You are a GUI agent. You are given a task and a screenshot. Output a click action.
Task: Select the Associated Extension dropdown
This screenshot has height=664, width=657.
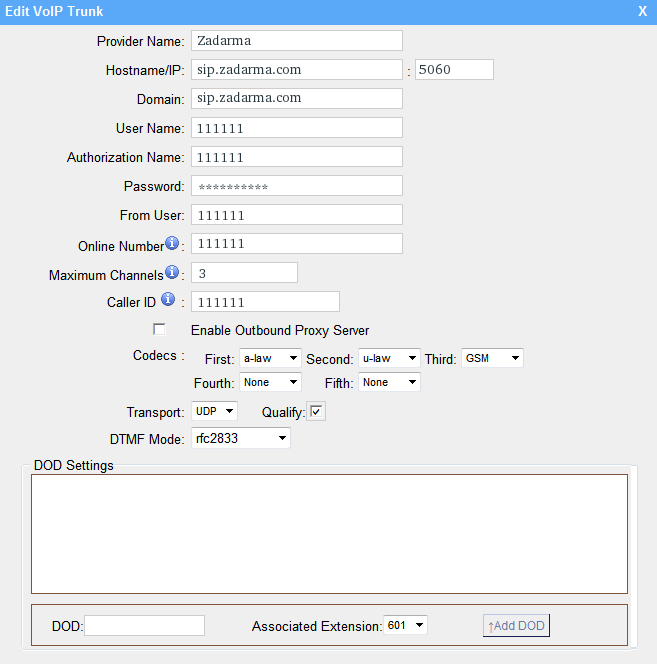coord(406,625)
